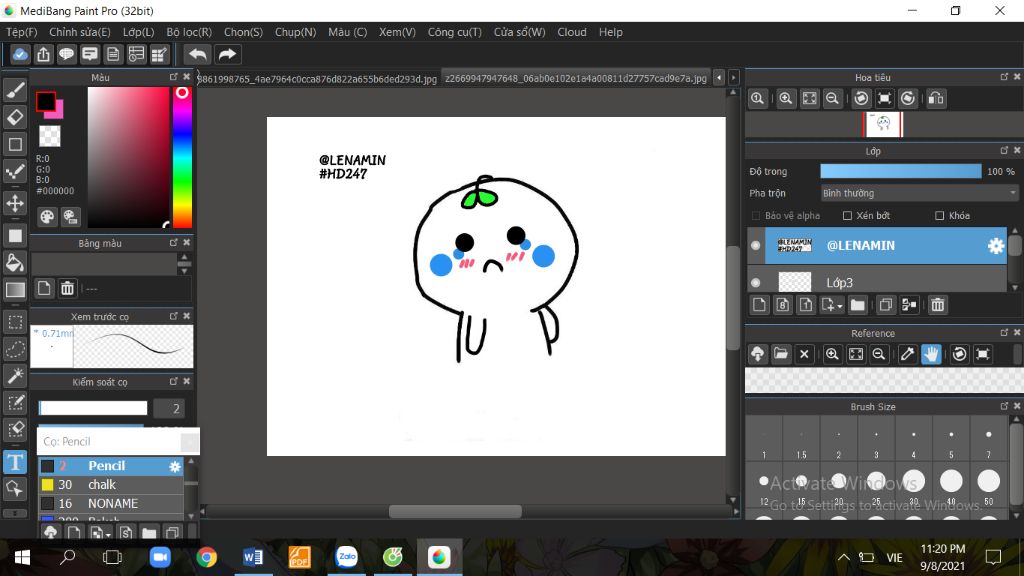Switch to the z2669947947648 image tab
Viewport: 1024px width, 576px height.
click(576, 78)
